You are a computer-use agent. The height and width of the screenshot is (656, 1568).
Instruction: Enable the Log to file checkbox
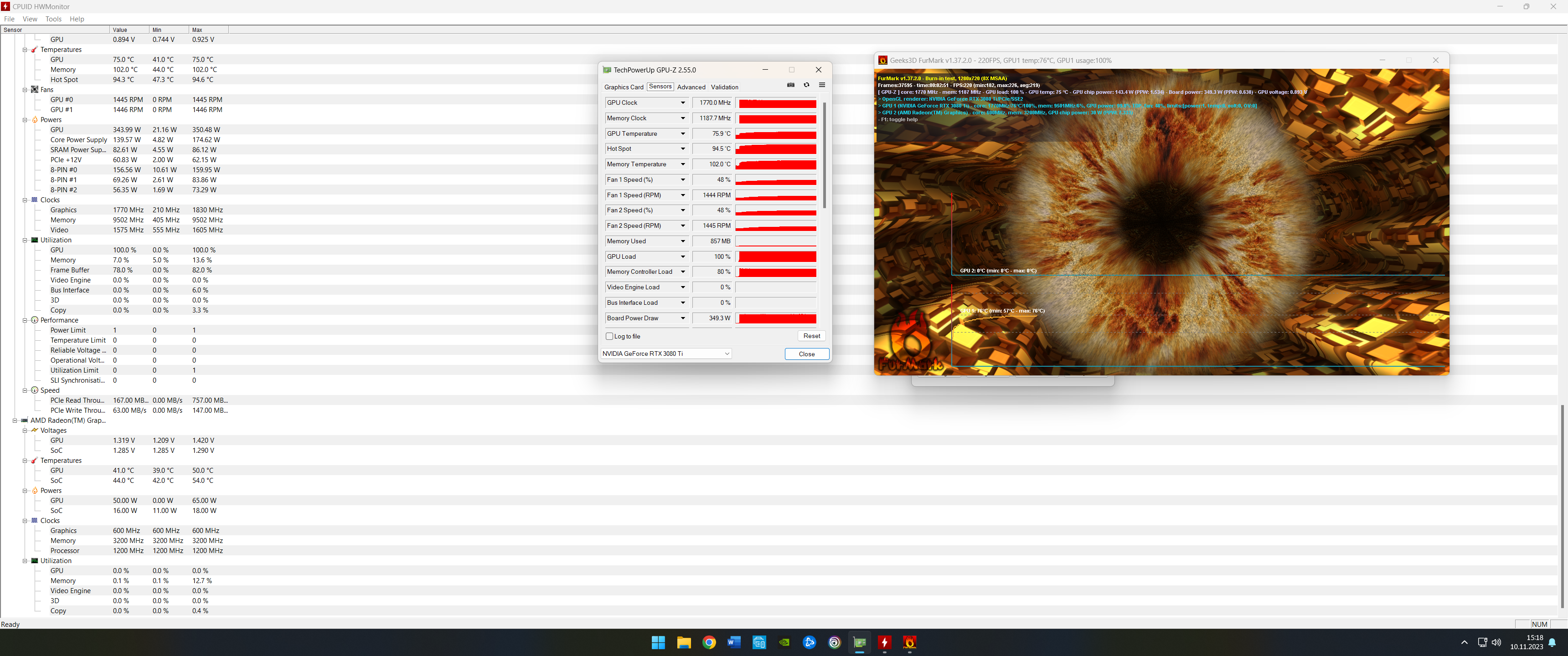coord(609,337)
